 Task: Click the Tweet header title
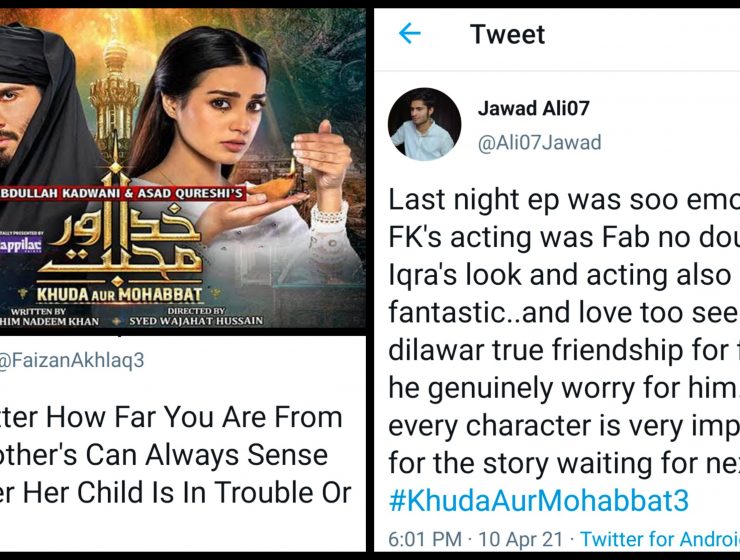507,34
